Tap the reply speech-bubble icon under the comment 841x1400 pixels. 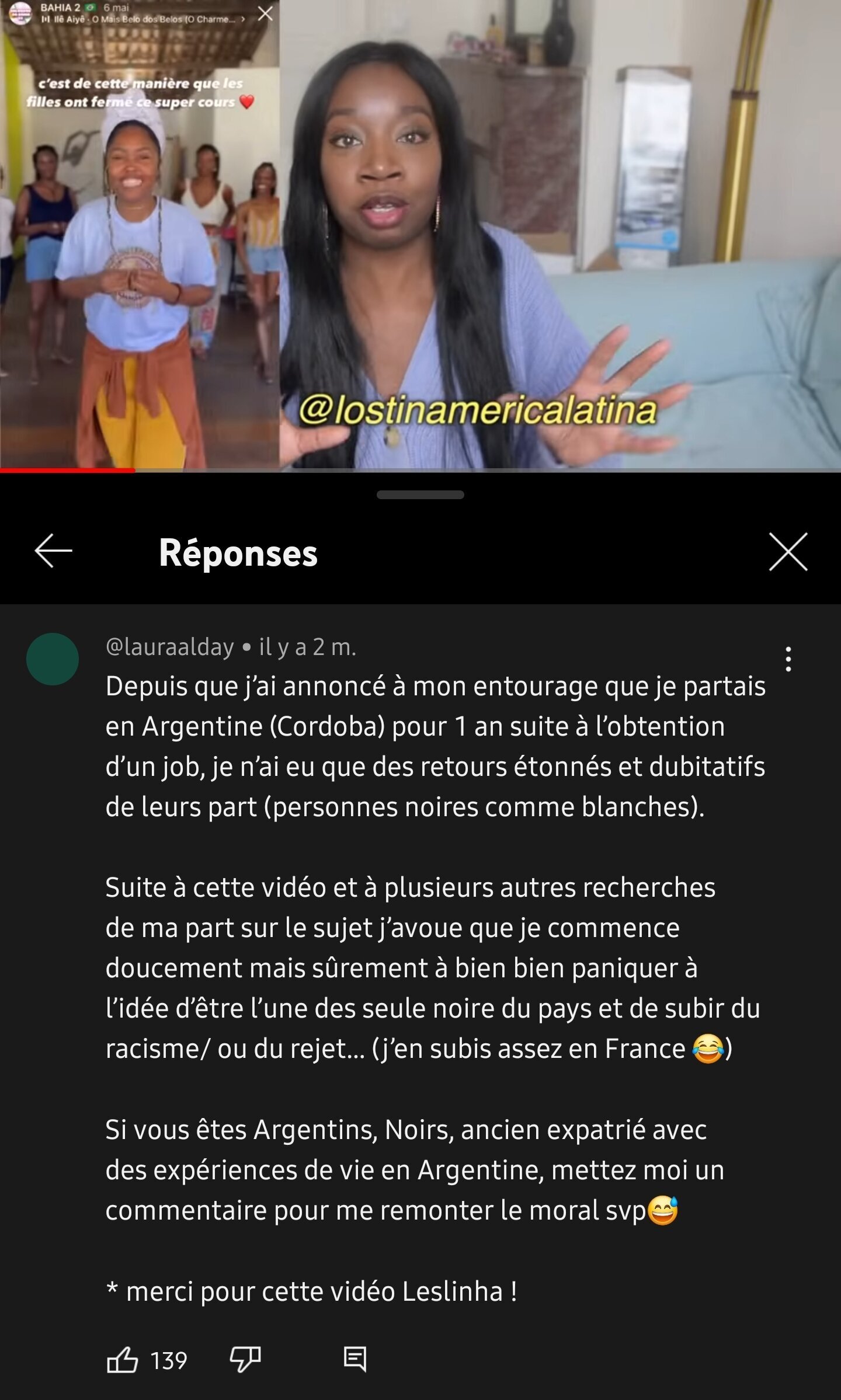[x=355, y=1360]
